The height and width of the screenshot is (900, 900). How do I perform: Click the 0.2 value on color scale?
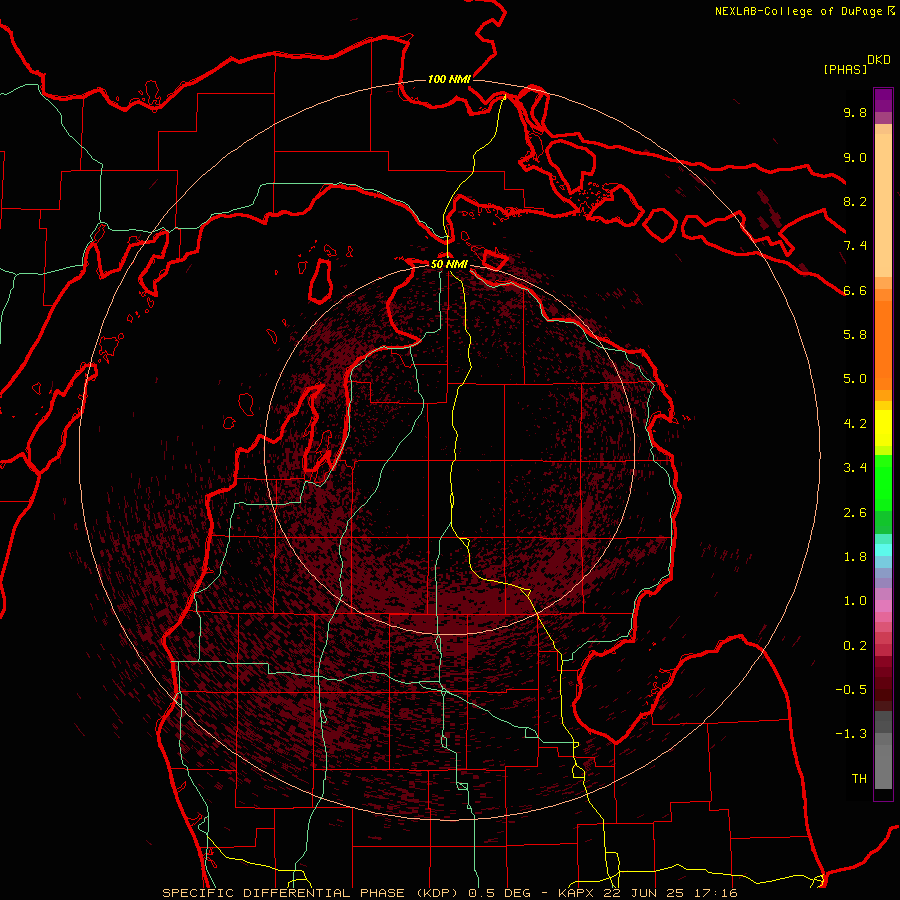pos(855,646)
